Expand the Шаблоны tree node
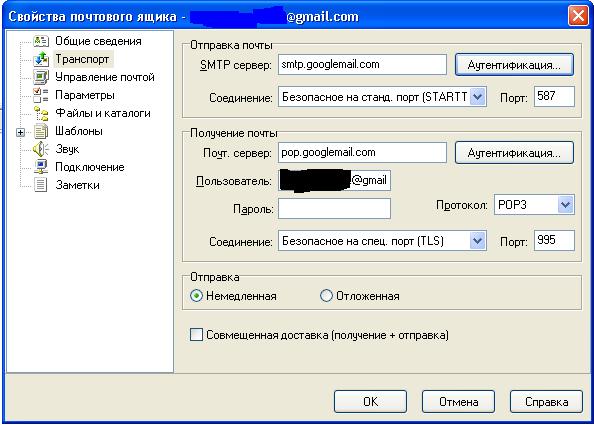The height and width of the screenshot is (425, 594). [x=20, y=132]
